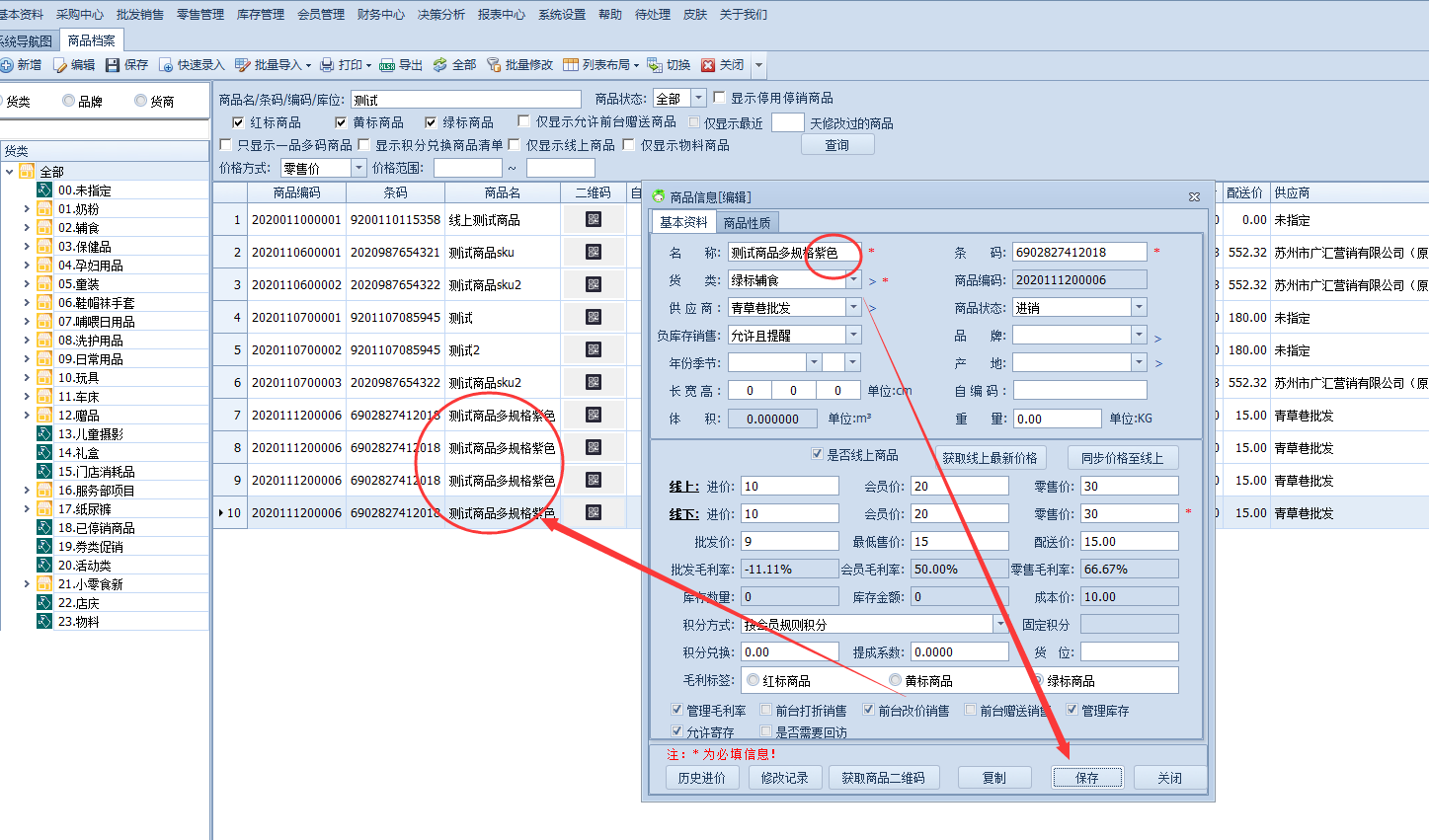This screenshot has width=1429, height=840.
Task: Click the 全部 refresh-all toolbar icon
Action: pos(440,65)
